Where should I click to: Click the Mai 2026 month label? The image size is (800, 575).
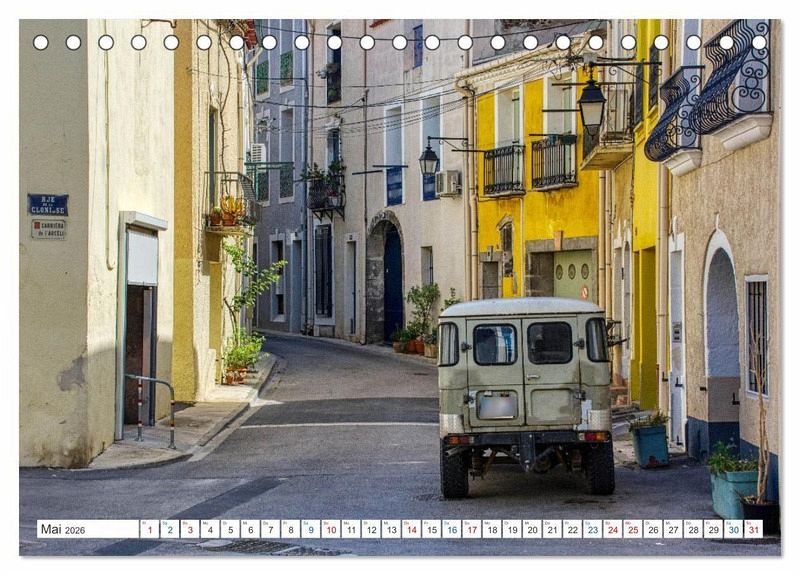(x=63, y=529)
